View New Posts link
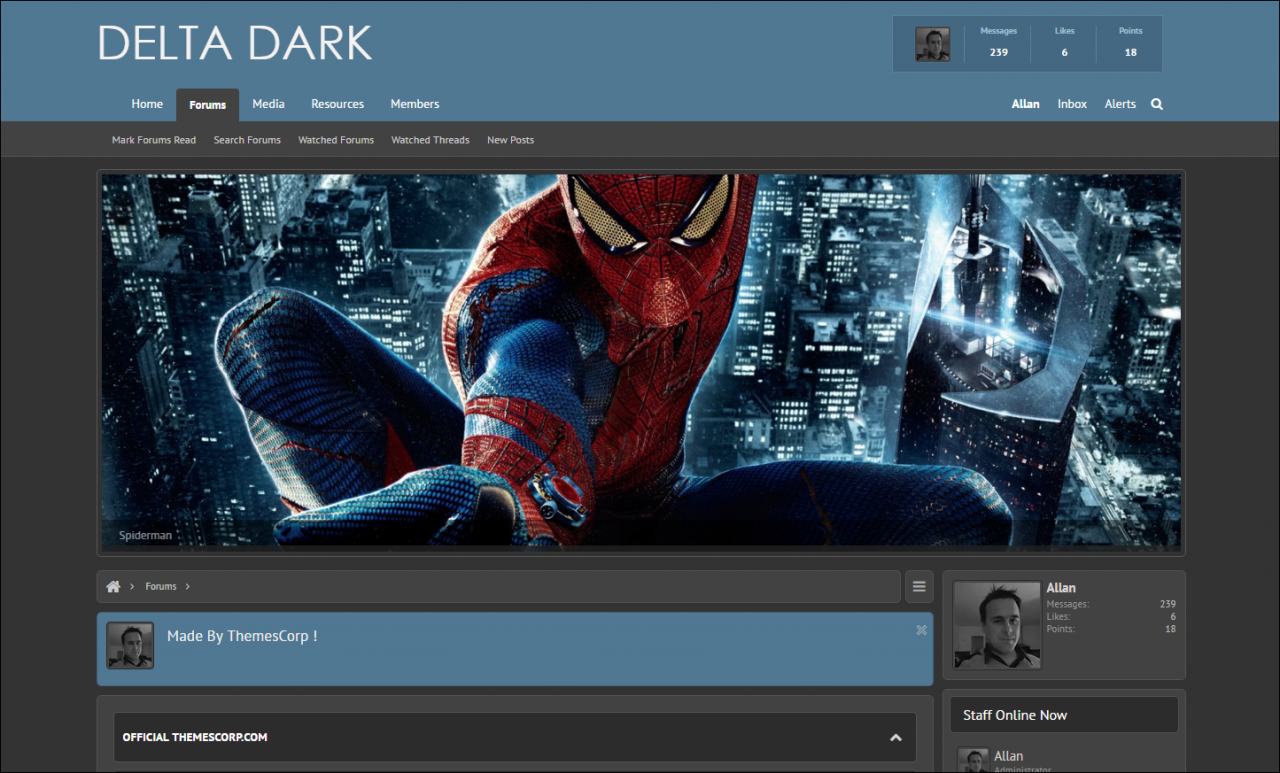Screen dimensions: 1280x773 tap(510, 140)
